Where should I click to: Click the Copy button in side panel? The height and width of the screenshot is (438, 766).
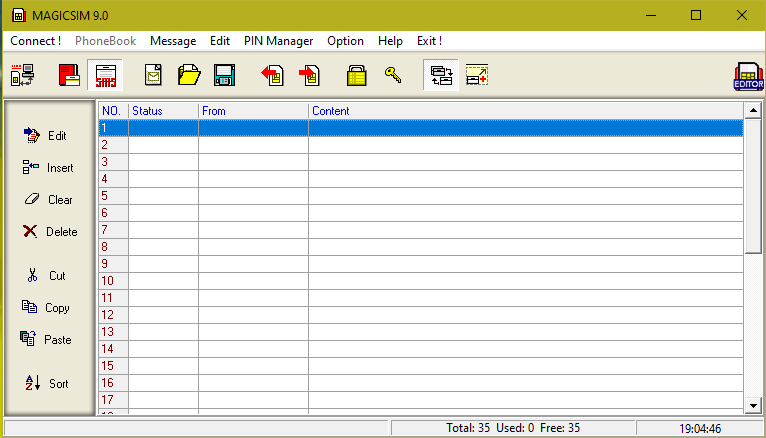pos(45,308)
